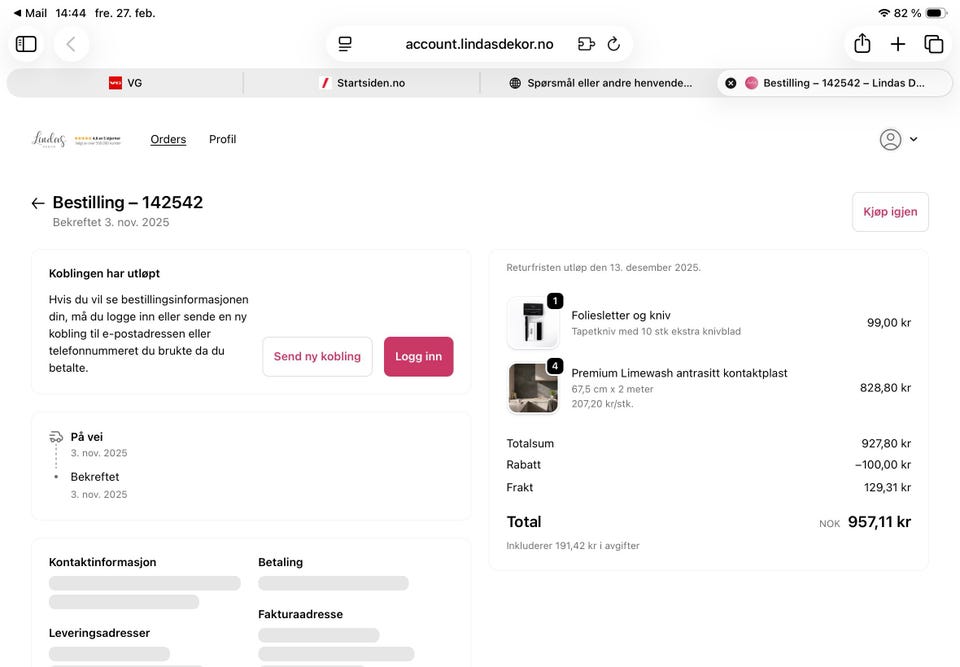The height and width of the screenshot is (667, 960).
Task: Open the Profil menu item
Action: tap(222, 139)
